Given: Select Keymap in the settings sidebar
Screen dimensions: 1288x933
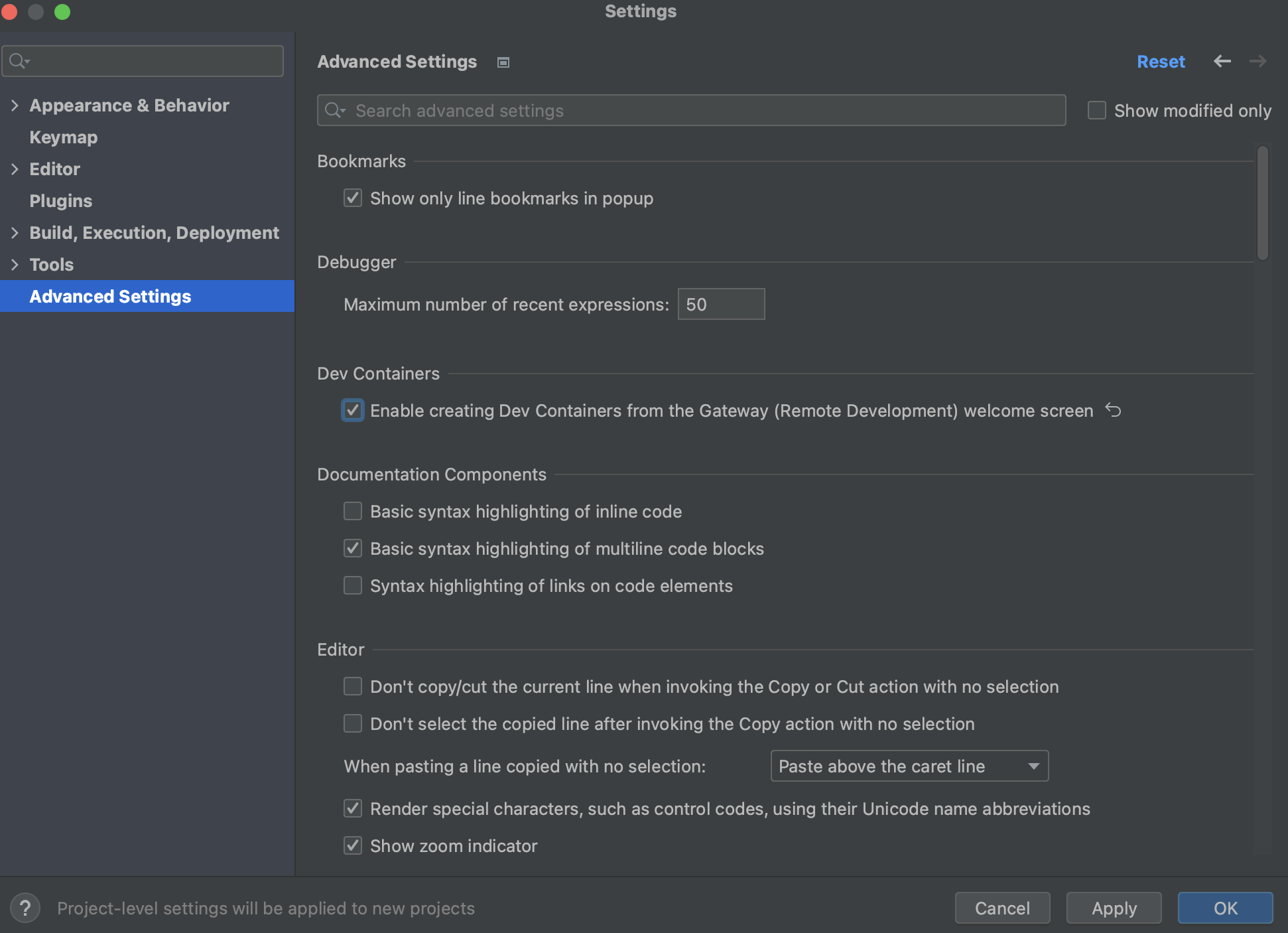Looking at the screenshot, I should point(64,137).
